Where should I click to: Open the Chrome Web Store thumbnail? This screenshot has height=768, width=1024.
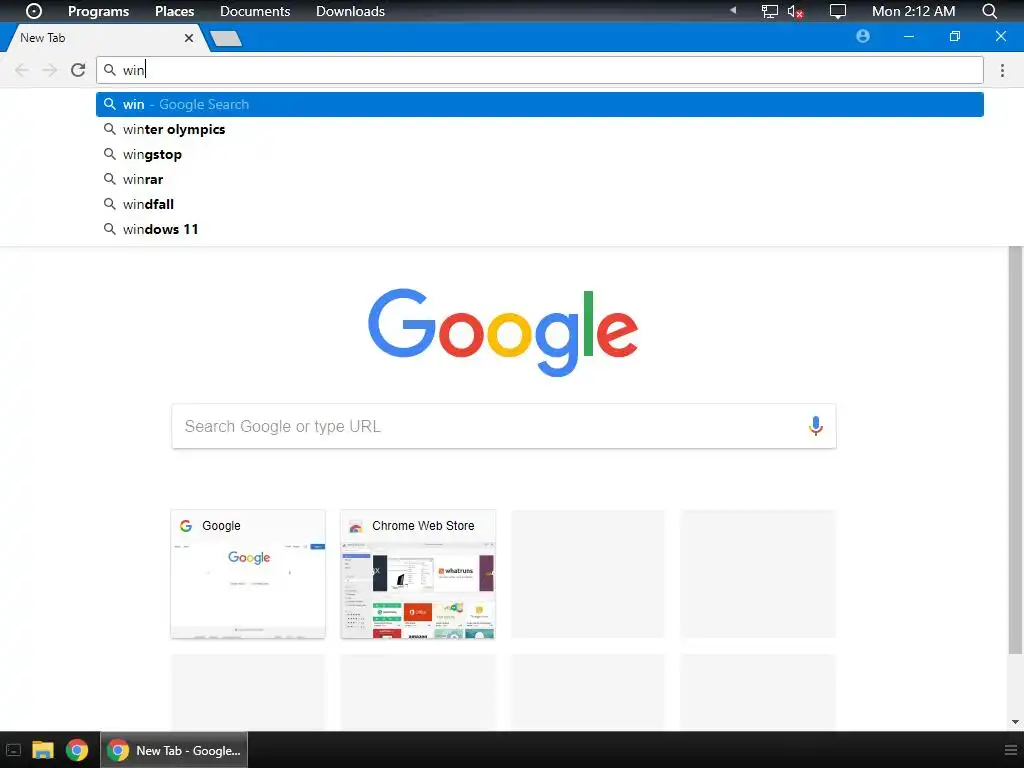point(418,574)
